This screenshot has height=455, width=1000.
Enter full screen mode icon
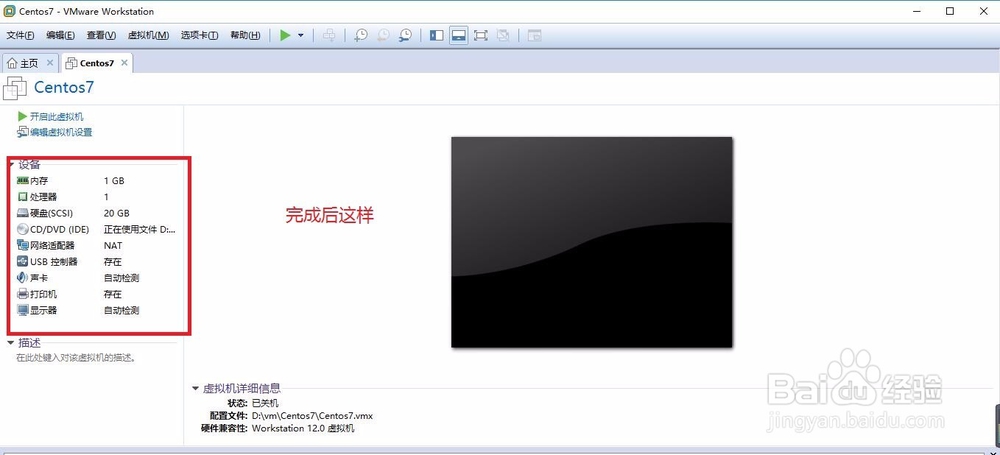pos(481,36)
